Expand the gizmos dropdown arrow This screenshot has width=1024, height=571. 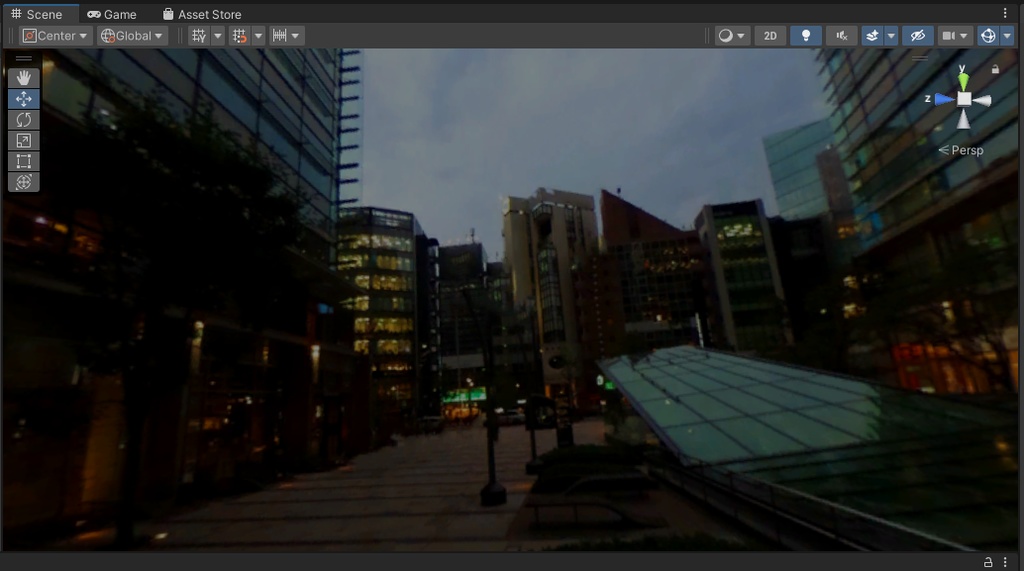pyautogui.click(x=1006, y=36)
